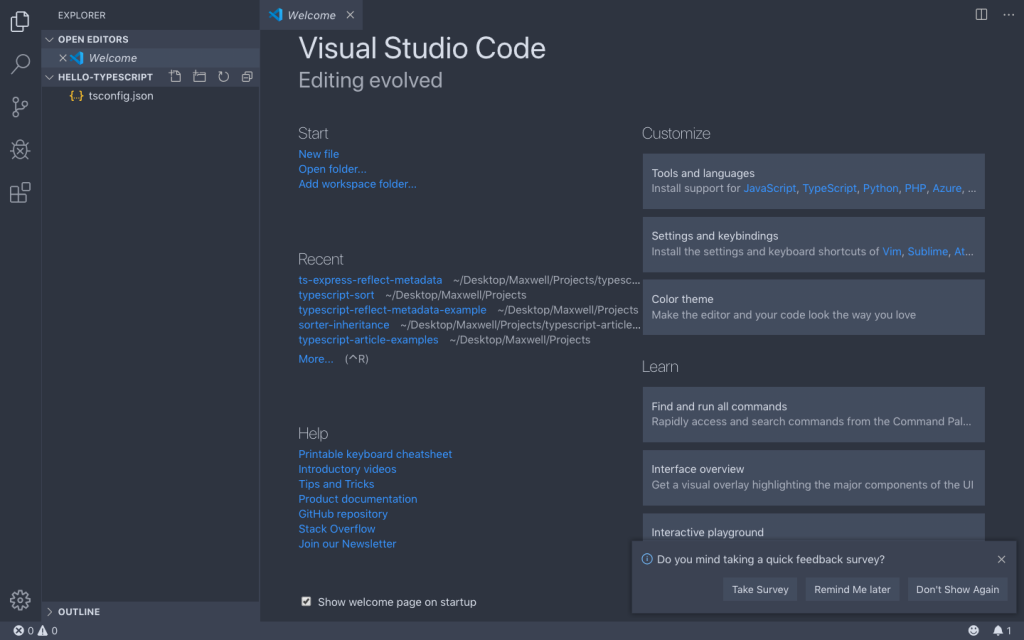Open the Extensions view icon
The width and height of the screenshot is (1024, 640).
click(20, 193)
